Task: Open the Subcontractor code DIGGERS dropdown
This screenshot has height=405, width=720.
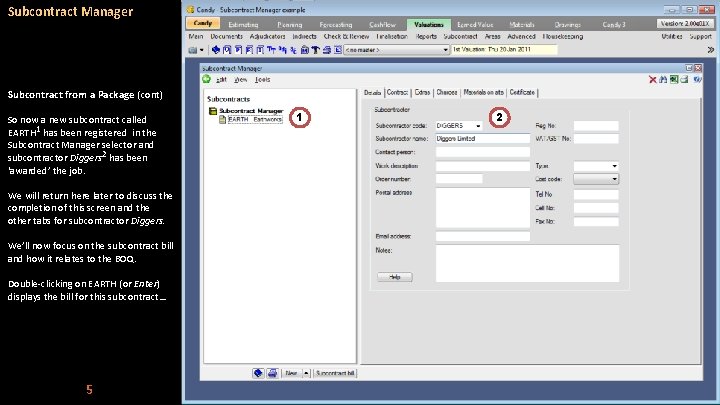Action: coord(478,125)
